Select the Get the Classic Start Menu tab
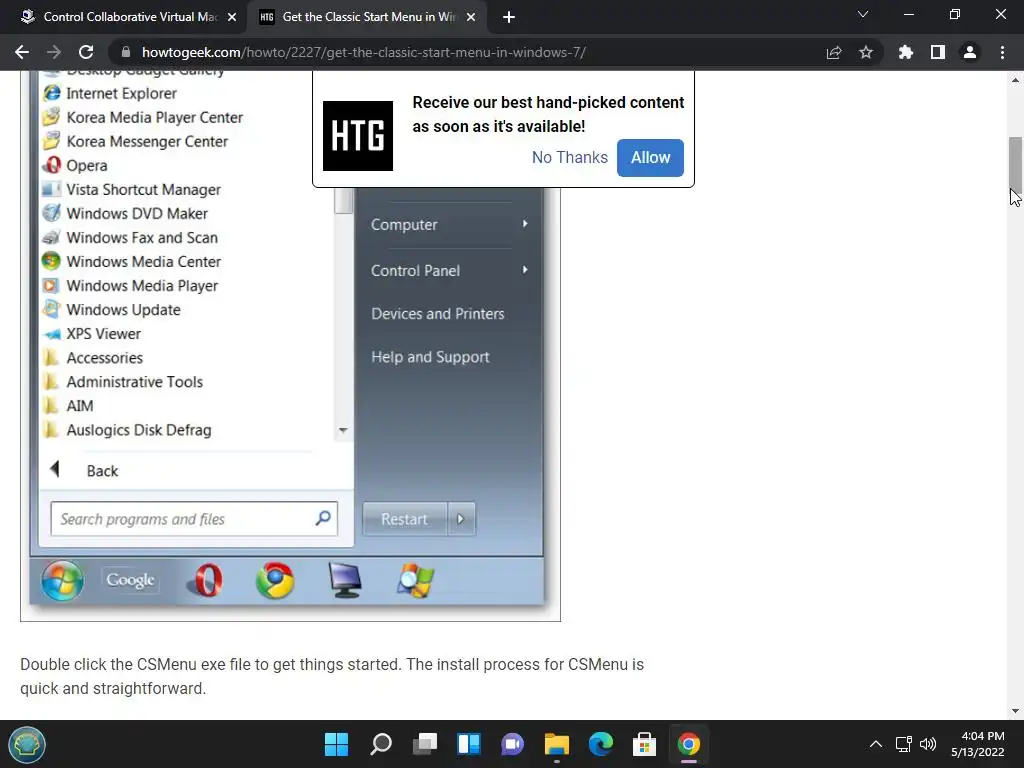 pyautogui.click(x=366, y=17)
